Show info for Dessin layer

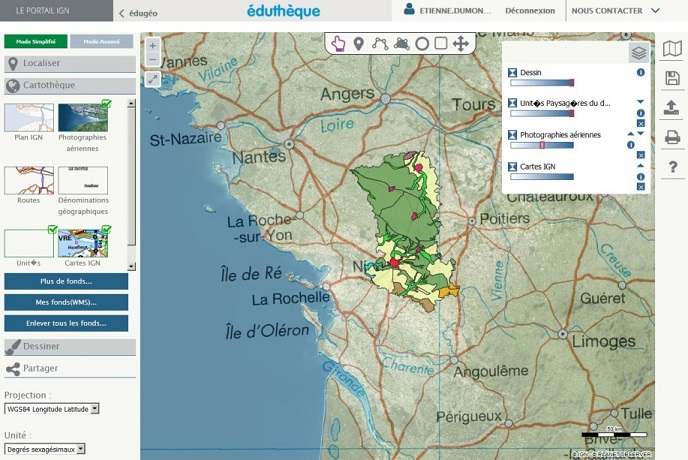click(x=641, y=72)
